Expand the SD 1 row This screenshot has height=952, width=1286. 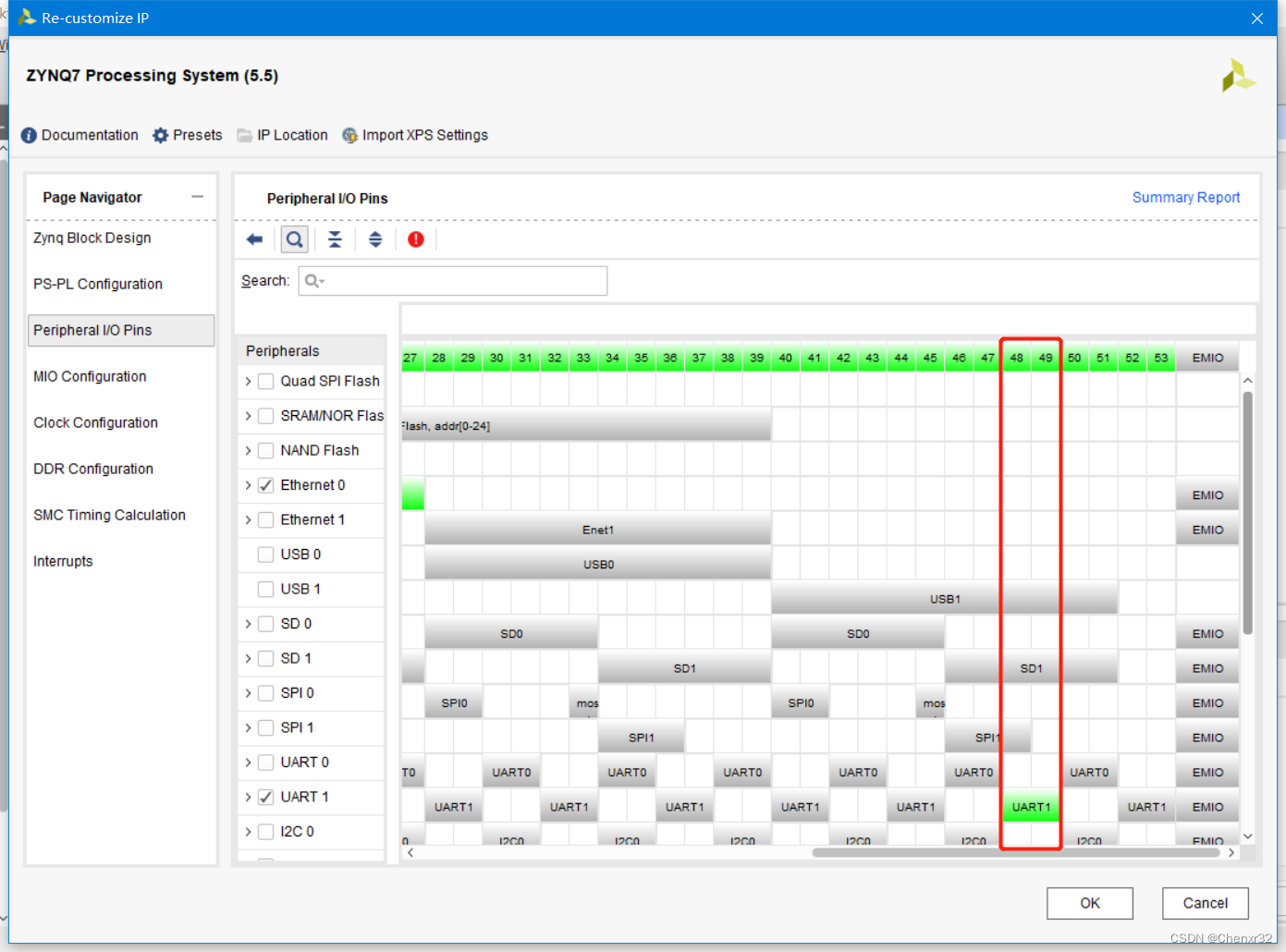tap(248, 658)
